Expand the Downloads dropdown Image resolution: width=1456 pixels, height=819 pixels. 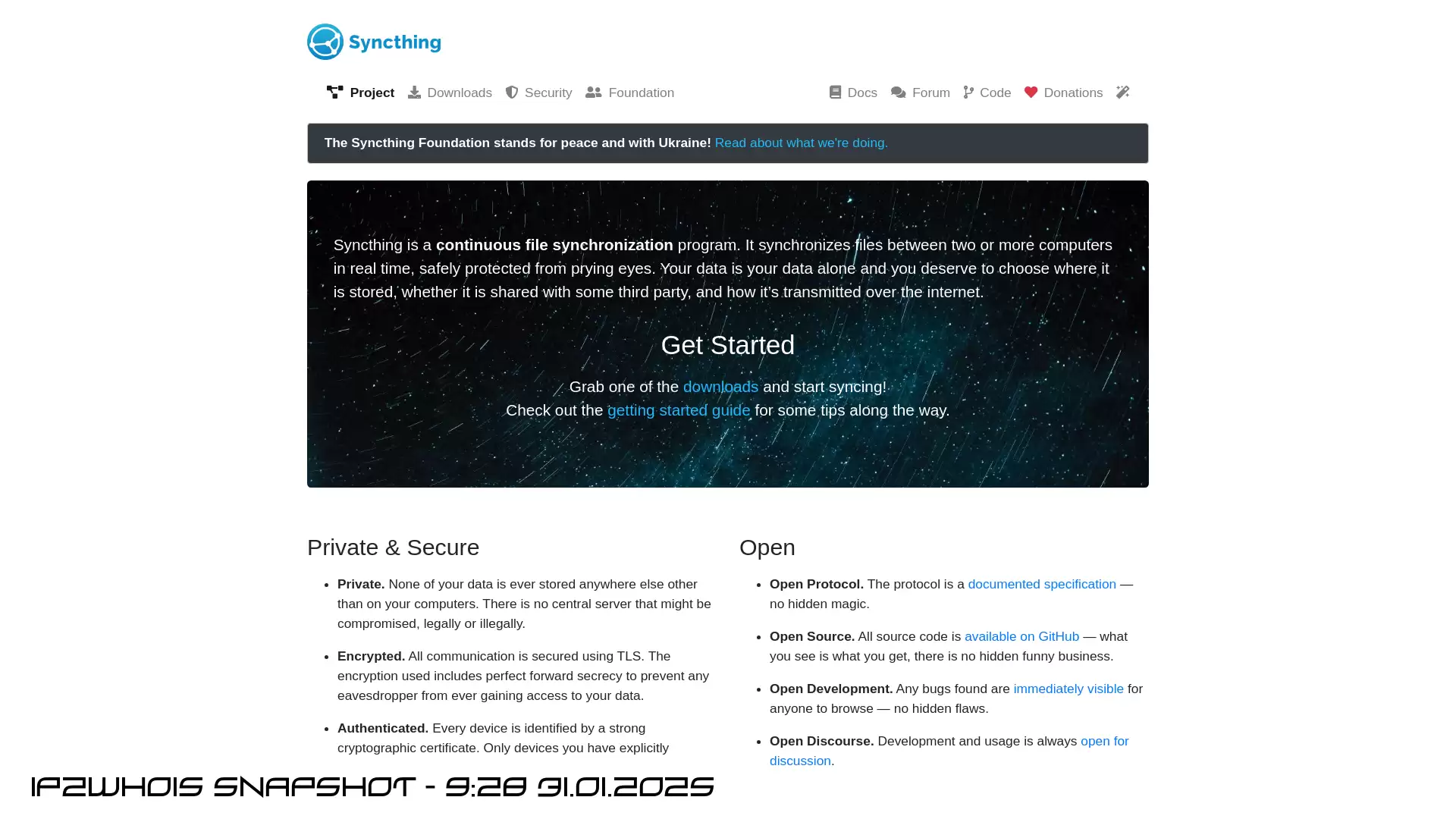450,92
